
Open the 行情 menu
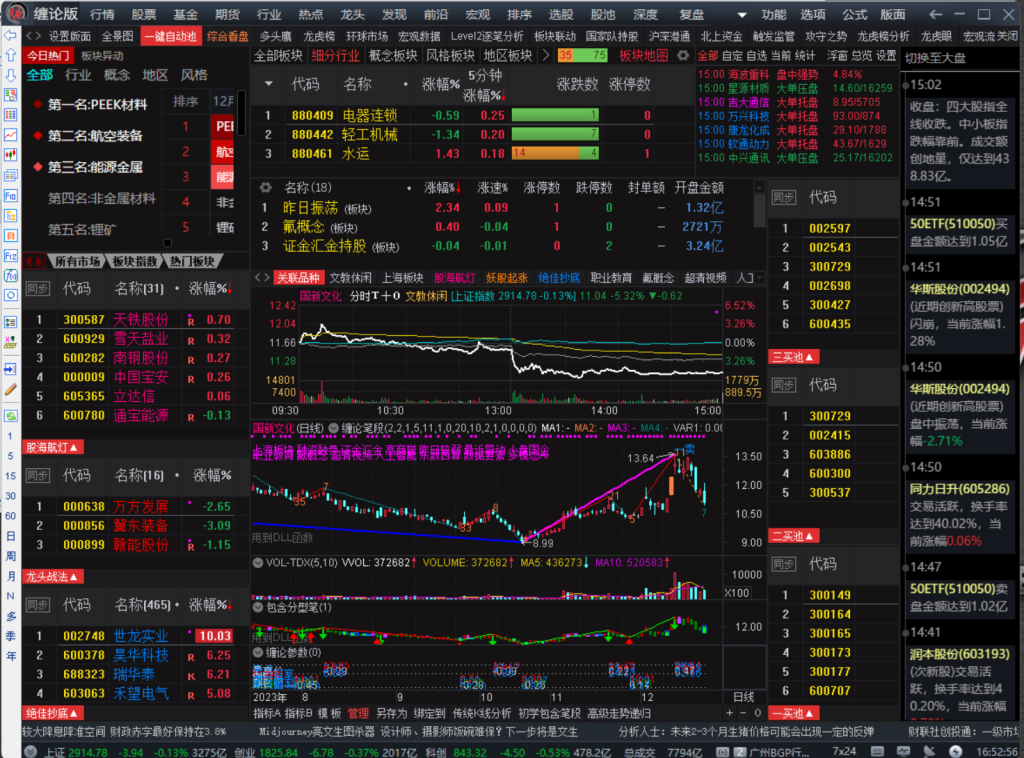click(x=102, y=14)
